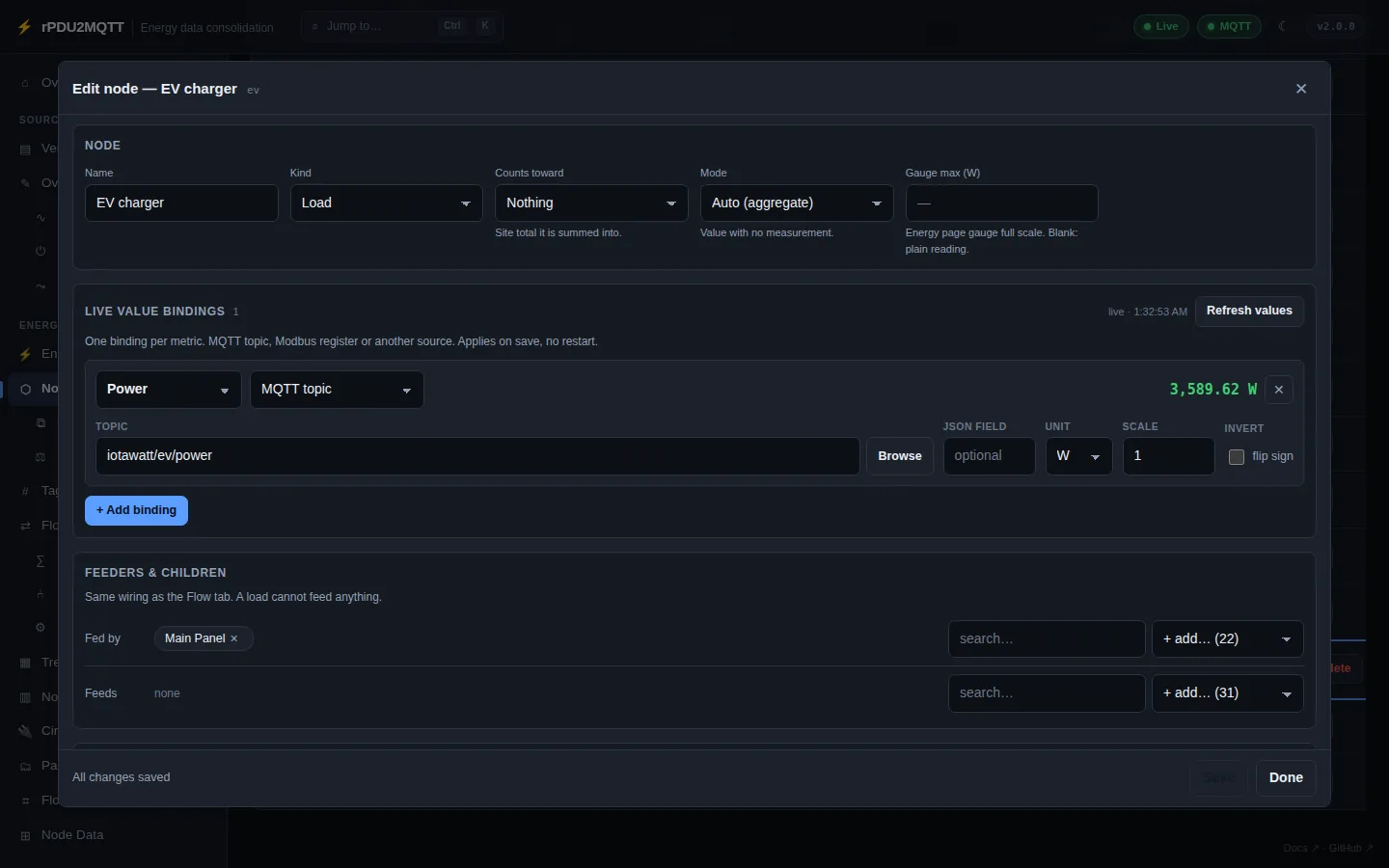Open the Power metric dropdown
The width and height of the screenshot is (1389, 868).
coord(168,390)
